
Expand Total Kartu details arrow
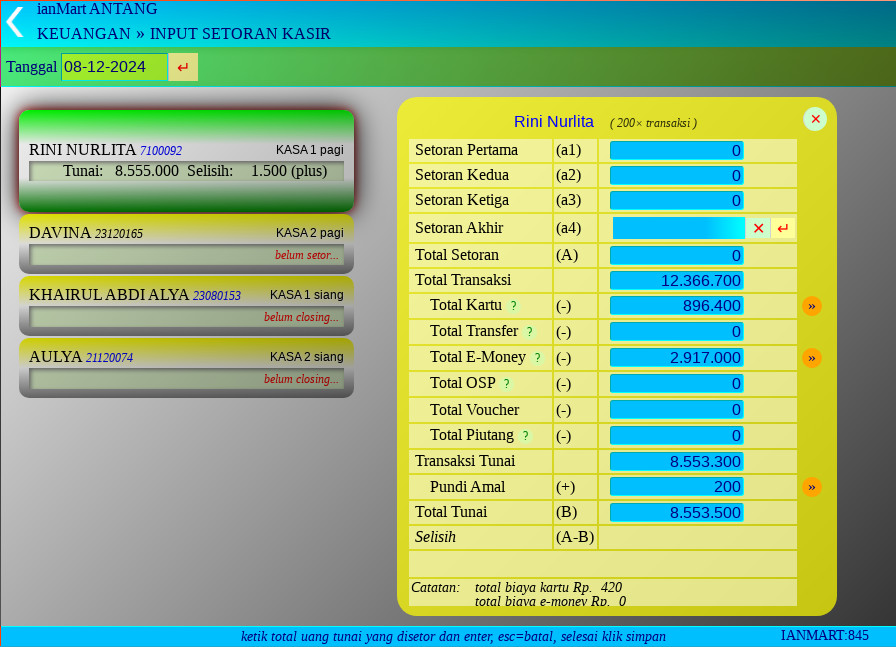tap(811, 306)
